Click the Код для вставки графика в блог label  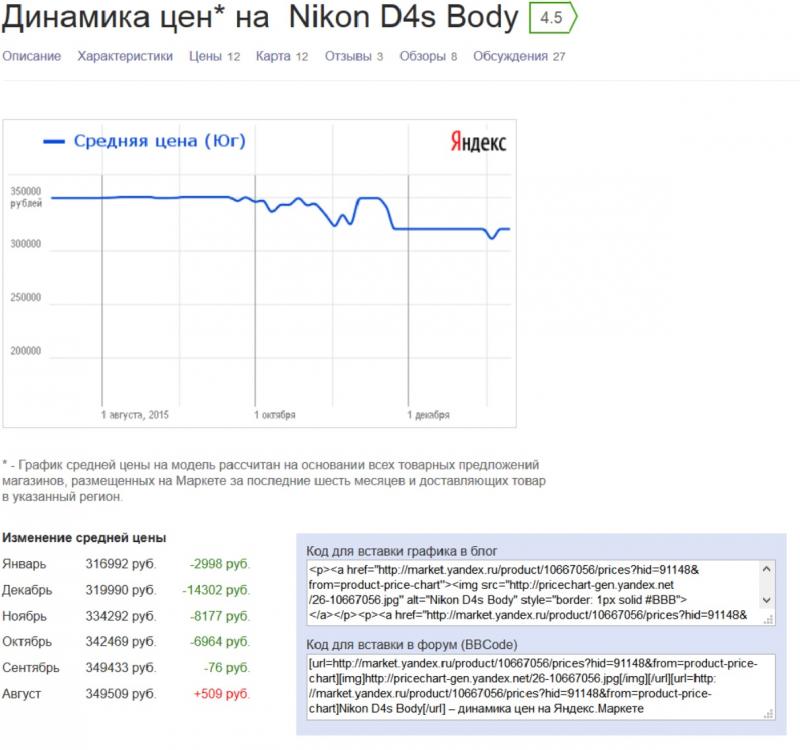[402, 551]
